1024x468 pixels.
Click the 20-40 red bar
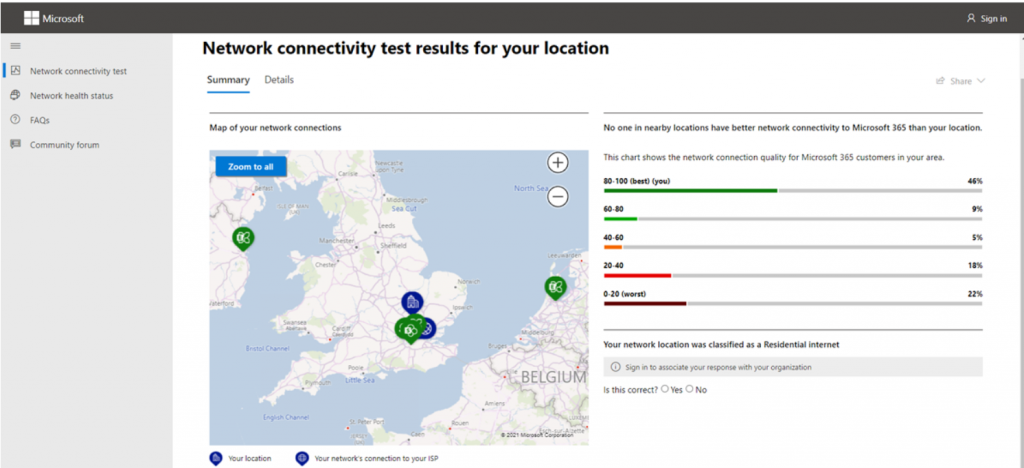[x=637, y=275]
